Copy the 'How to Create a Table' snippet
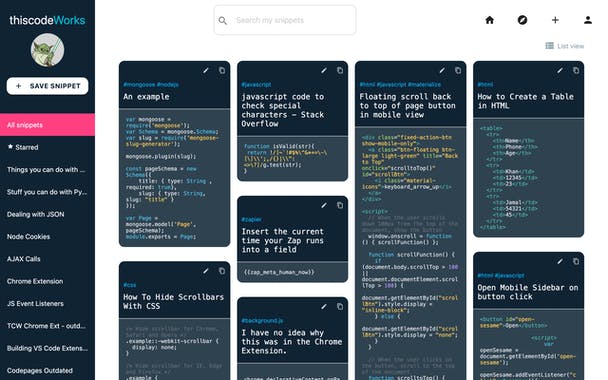The image size is (608, 380). point(576,71)
